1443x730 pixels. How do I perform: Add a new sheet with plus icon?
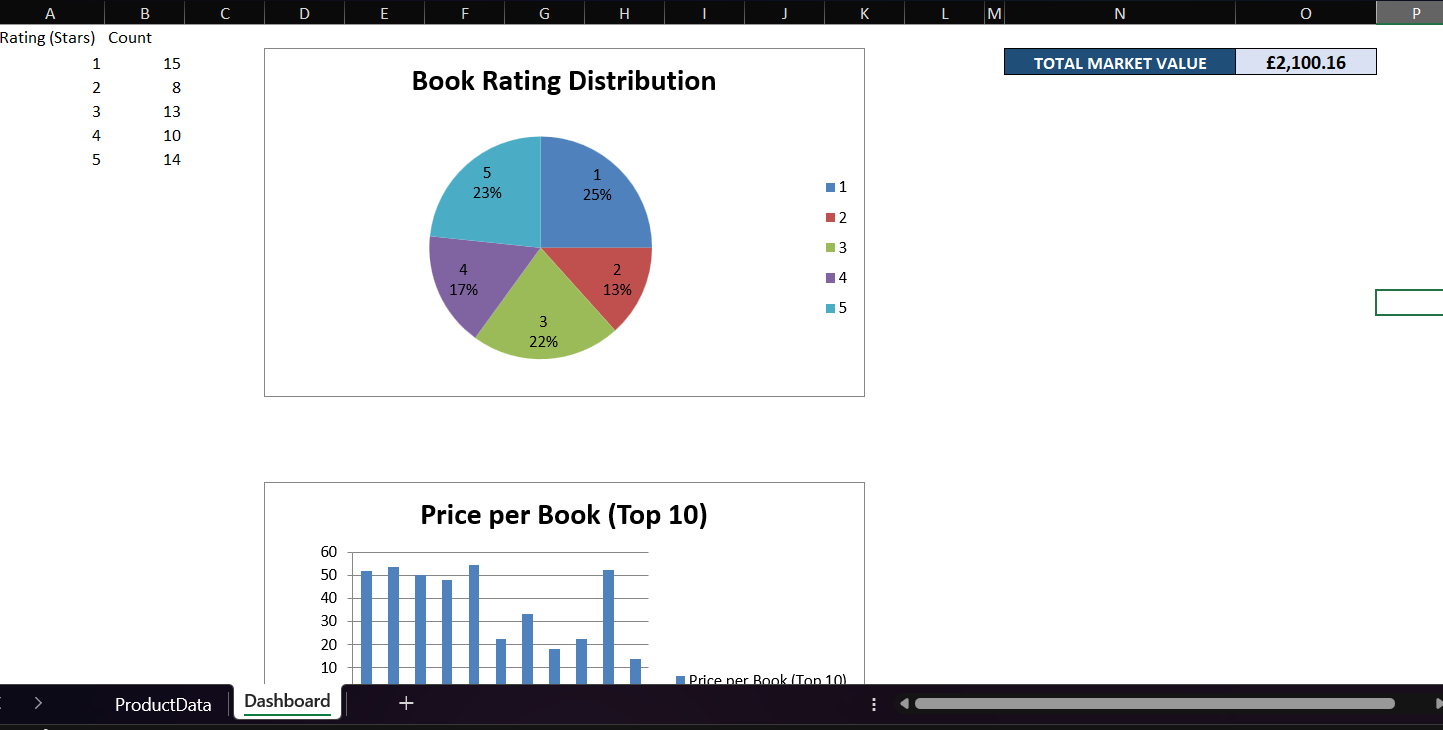[406, 703]
